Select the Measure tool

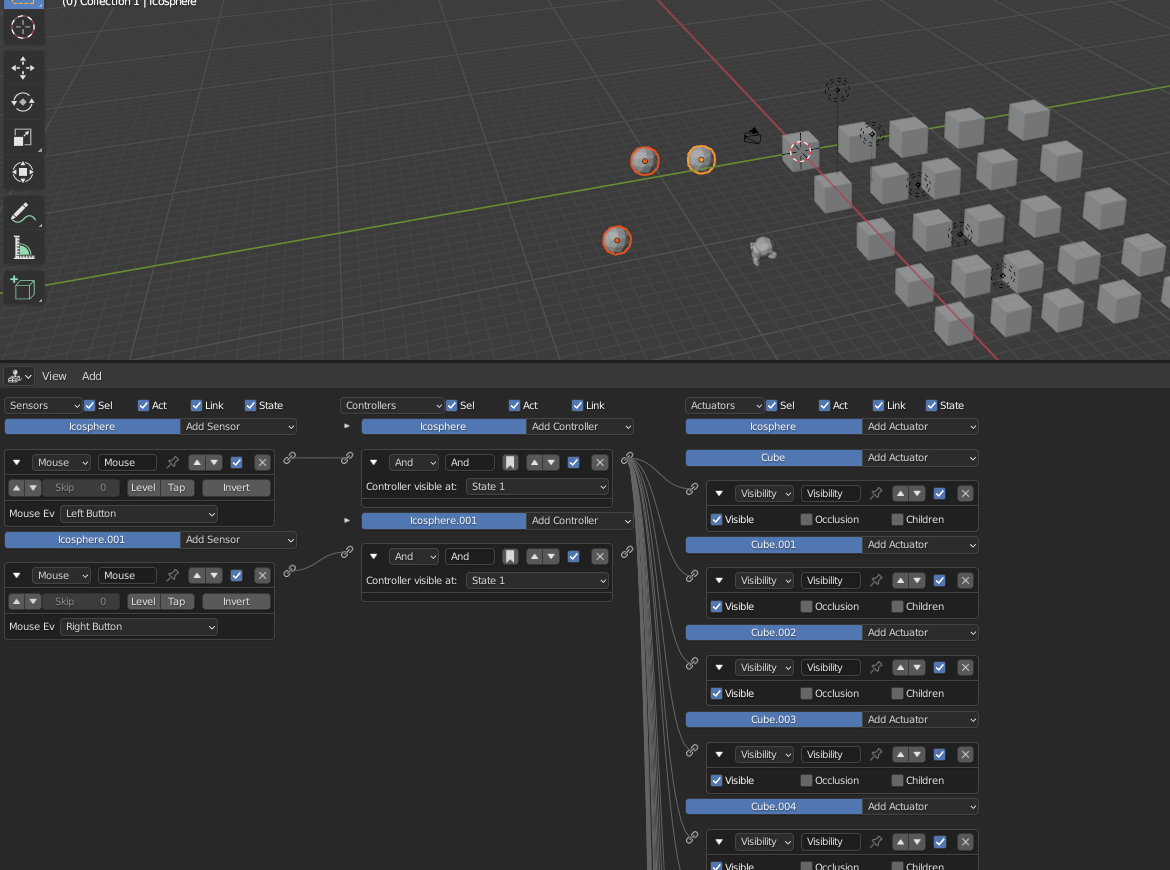[24, 245]
